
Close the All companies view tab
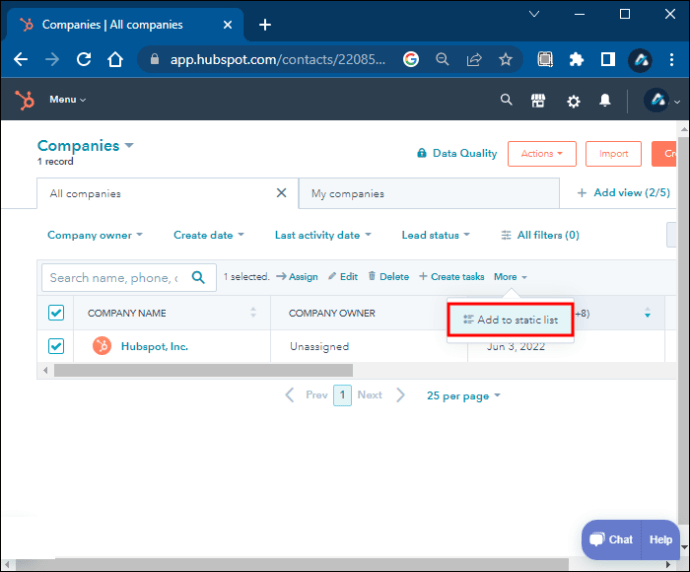(x=282, y=193)
